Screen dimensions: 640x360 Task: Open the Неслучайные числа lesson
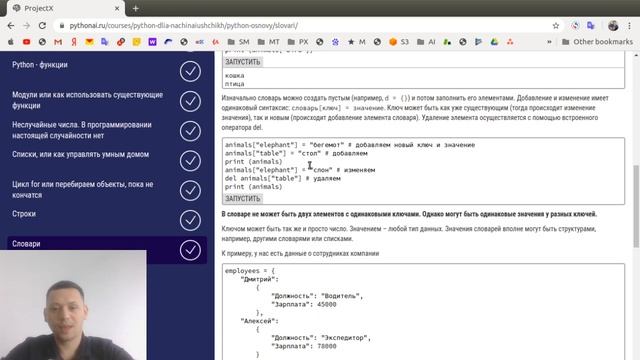click(x=82, y=130)
